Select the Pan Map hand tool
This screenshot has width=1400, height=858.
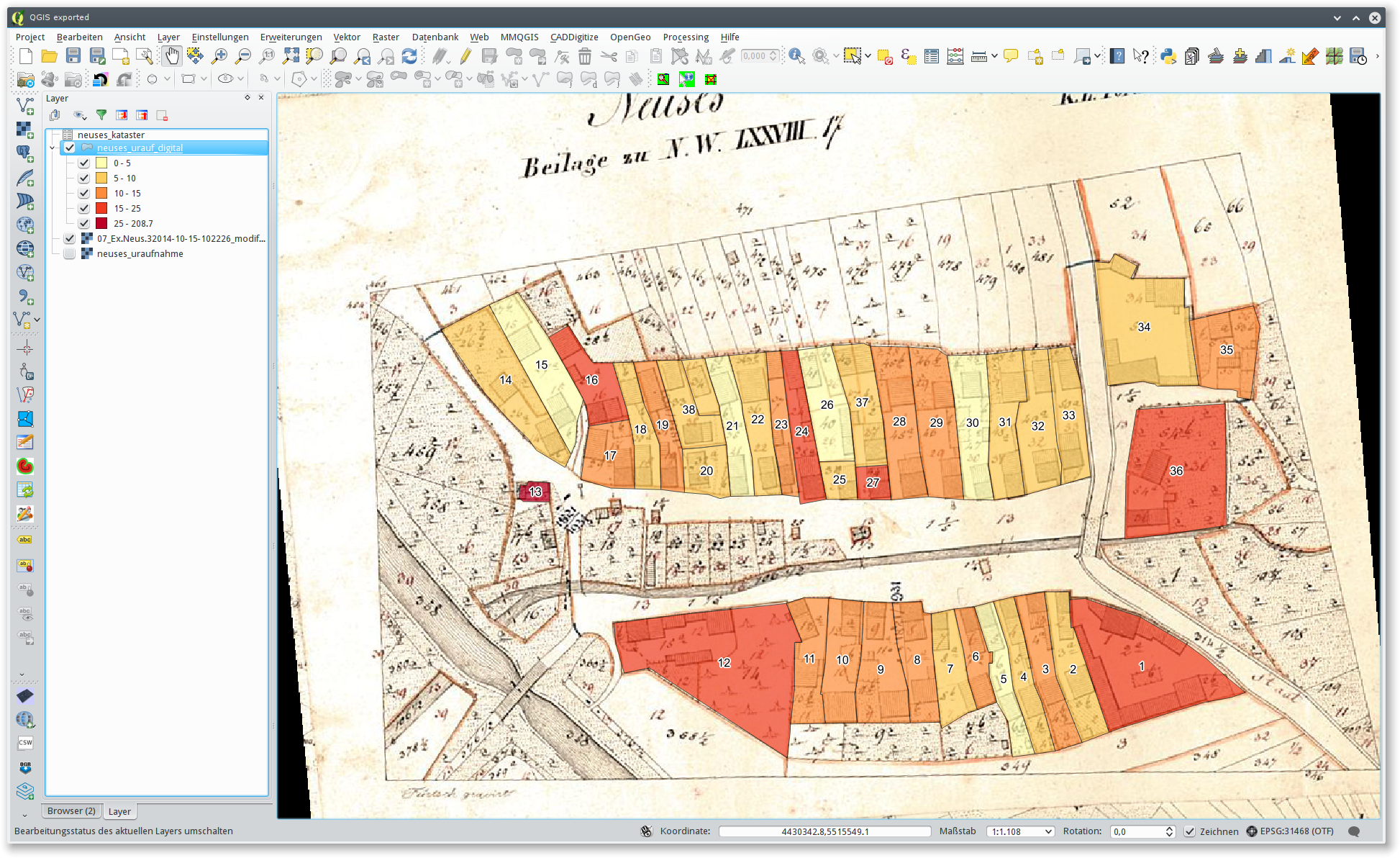(171, 56)
